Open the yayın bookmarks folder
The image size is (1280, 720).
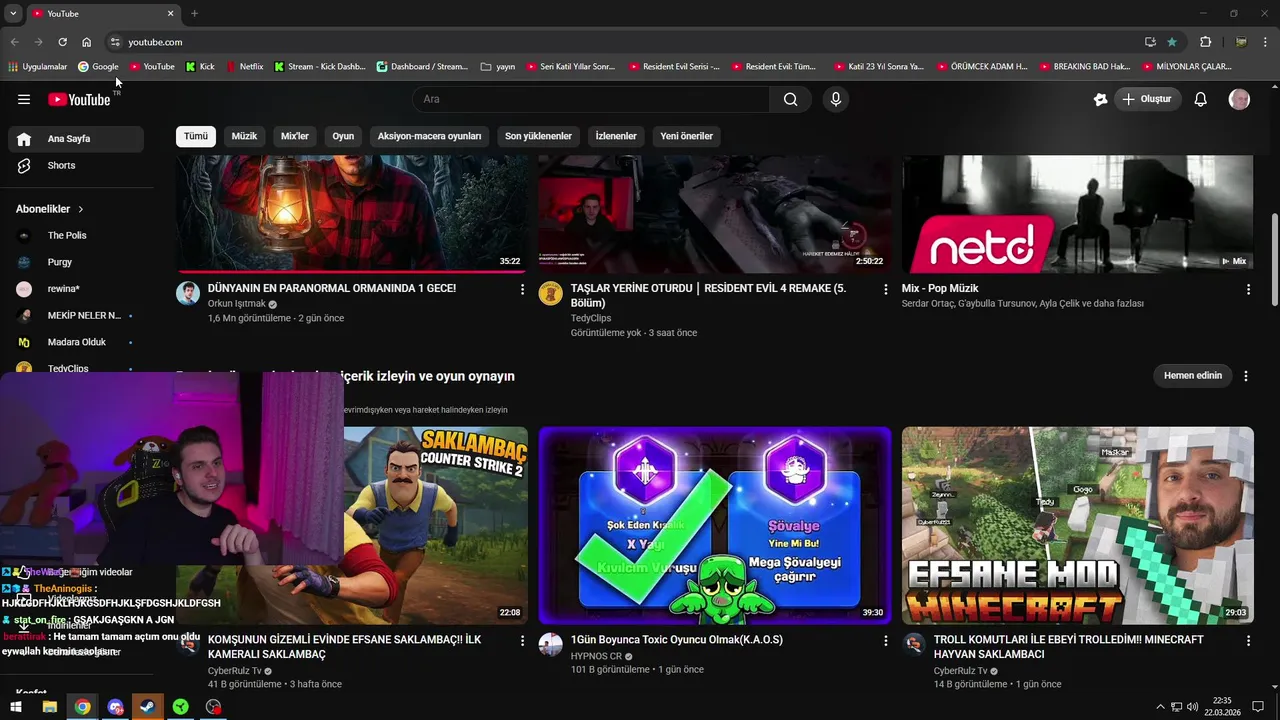tap(498, 67)
